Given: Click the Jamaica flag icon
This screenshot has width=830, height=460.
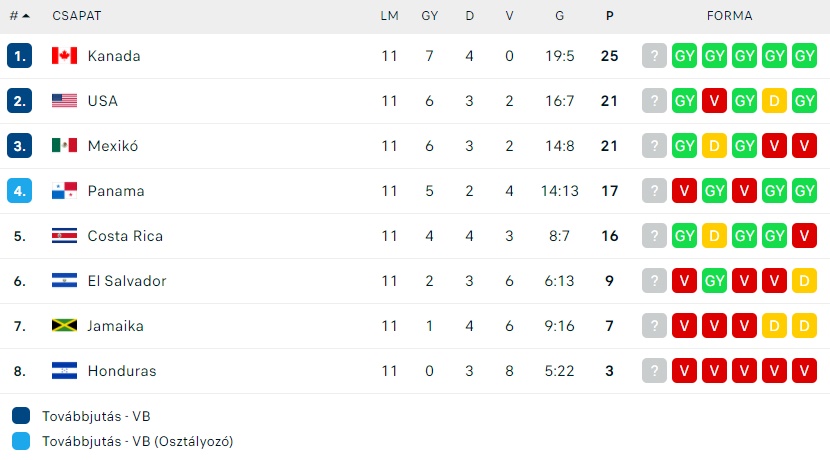Looking at the screenshot, I should (x=64, y=326).
